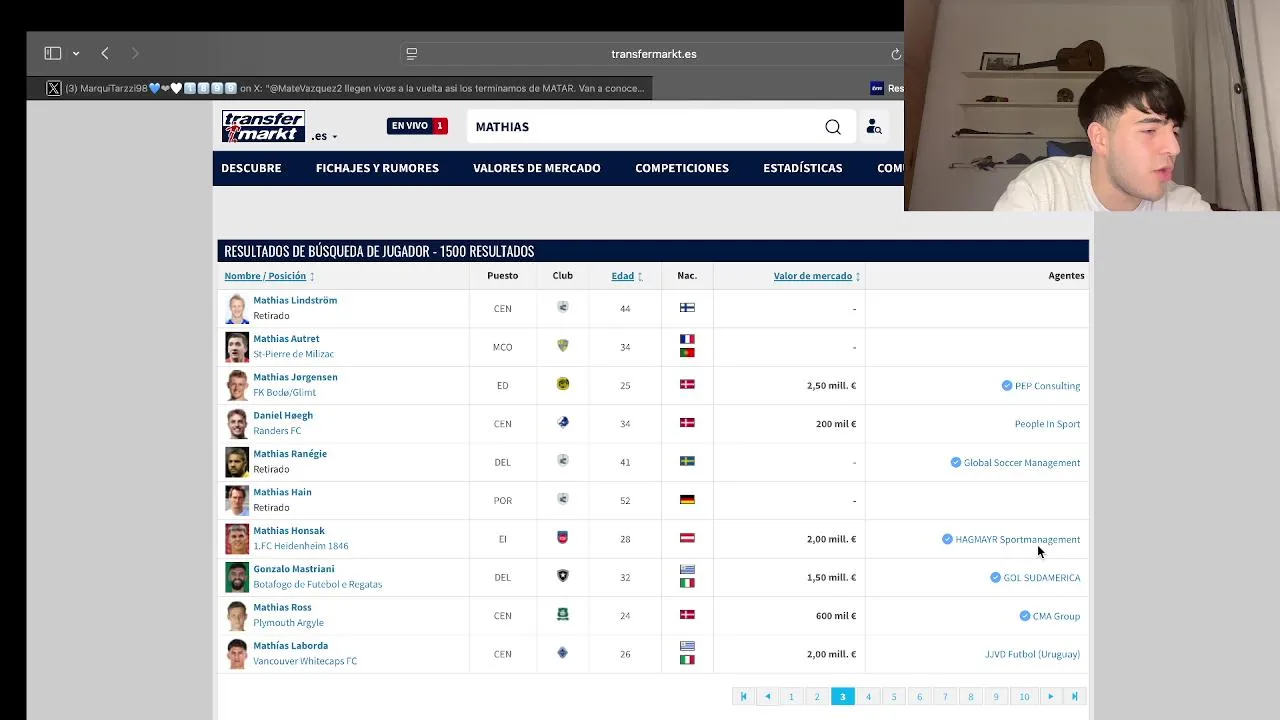Open Vancouver Whitecaps FC club link
Image resolution: width=1280 pixels, height=720 pixels.
click(305, 661)
